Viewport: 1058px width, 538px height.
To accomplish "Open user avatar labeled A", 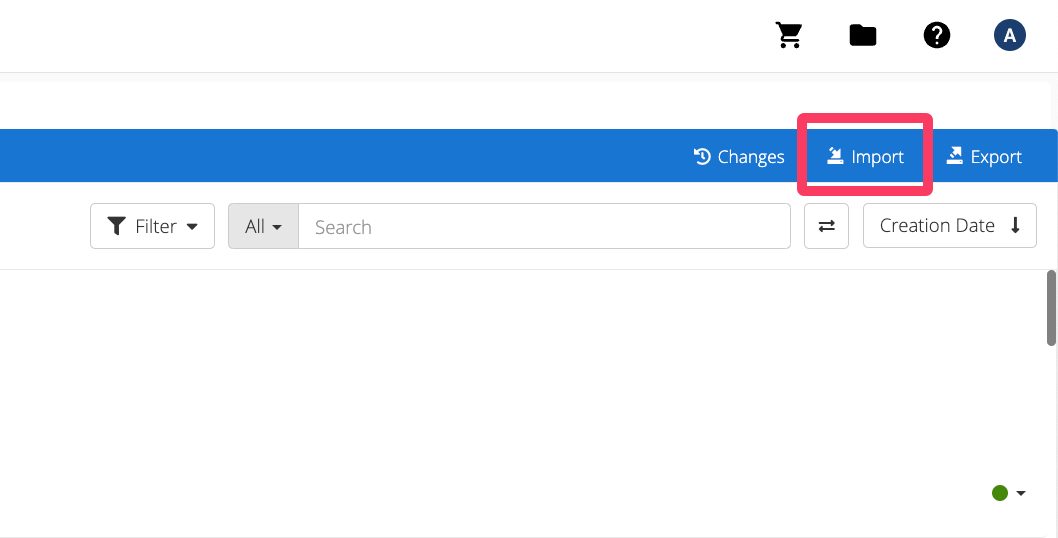I will pyautogui.click(x=1009, y=35).
